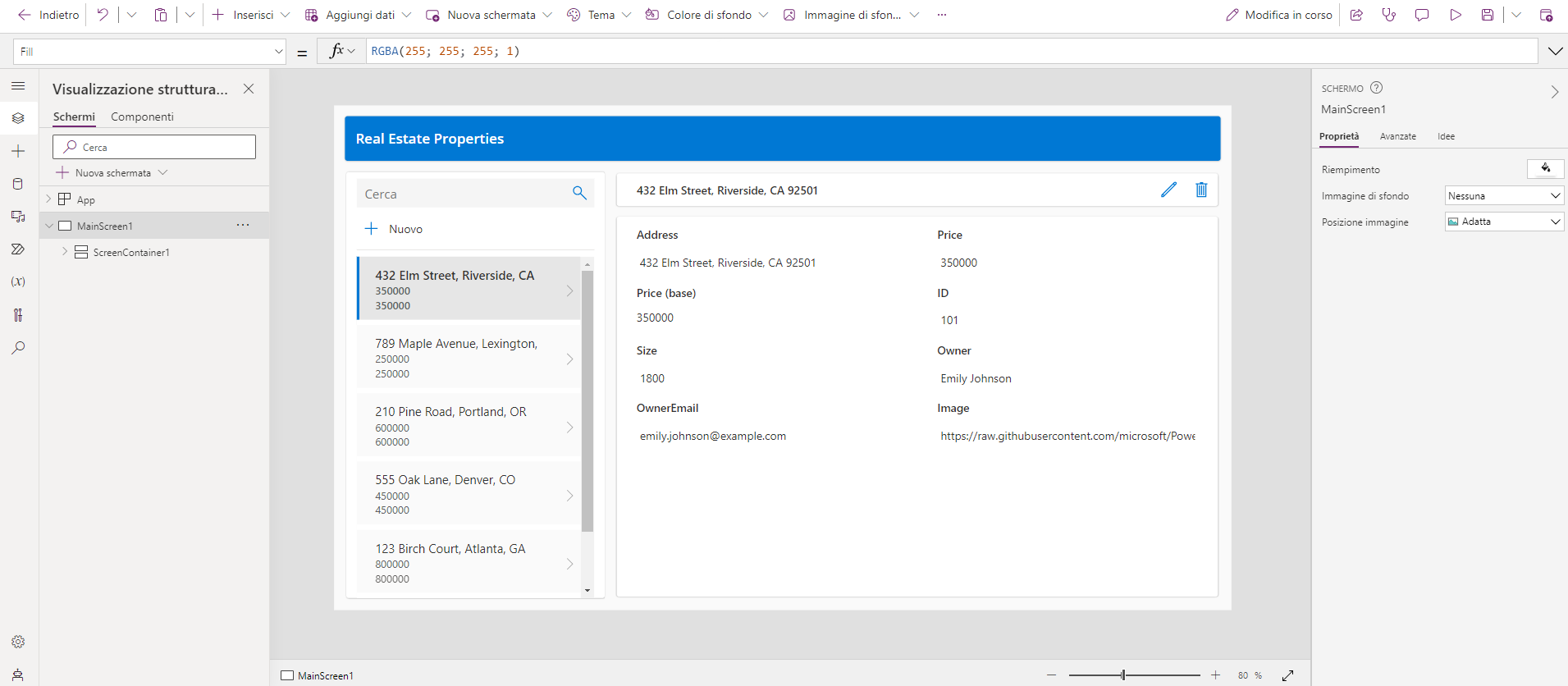
Task: Open the Search magnifier in sidebar
Action: point(18,348)
